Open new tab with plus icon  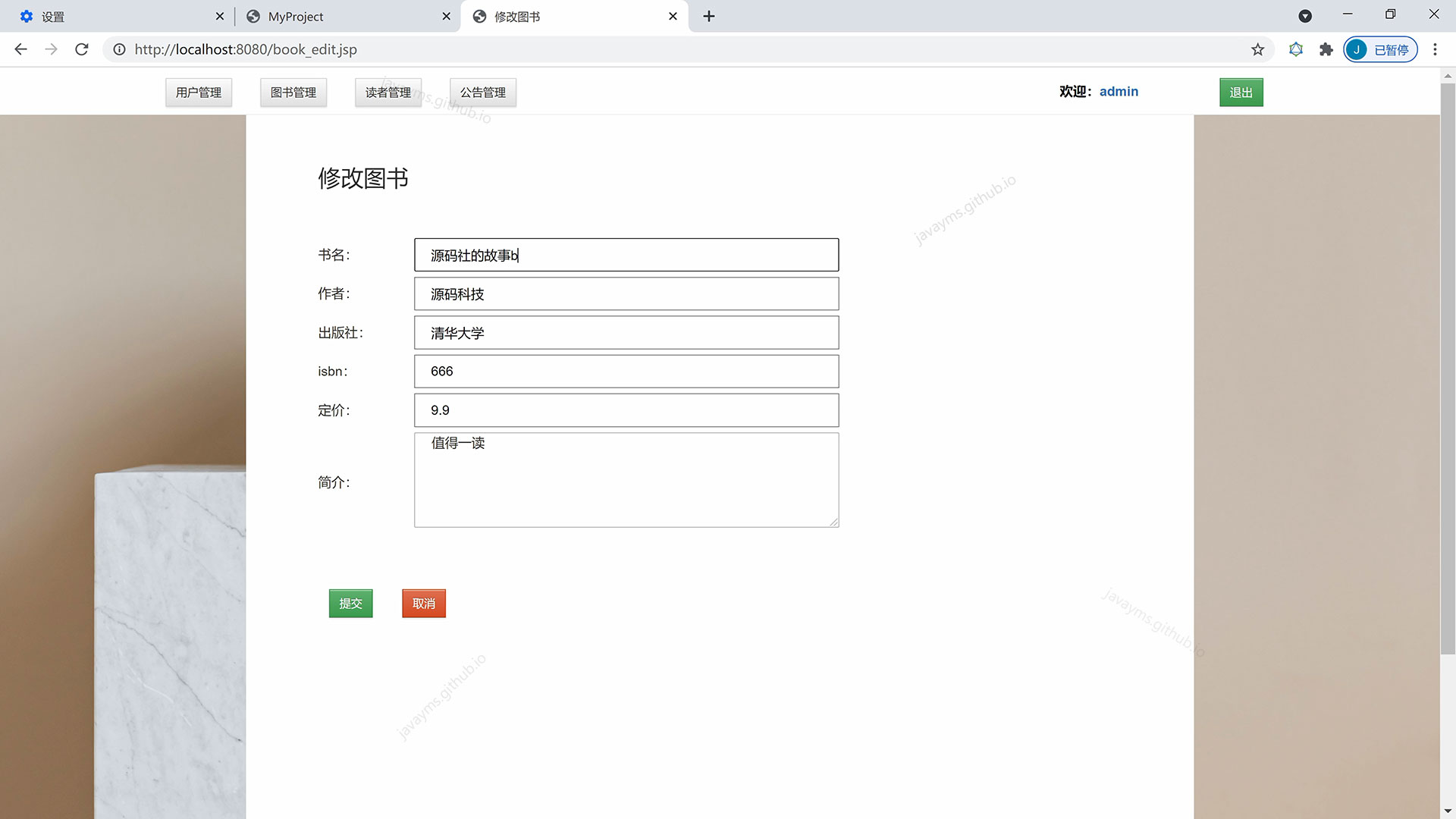[708, 16]
